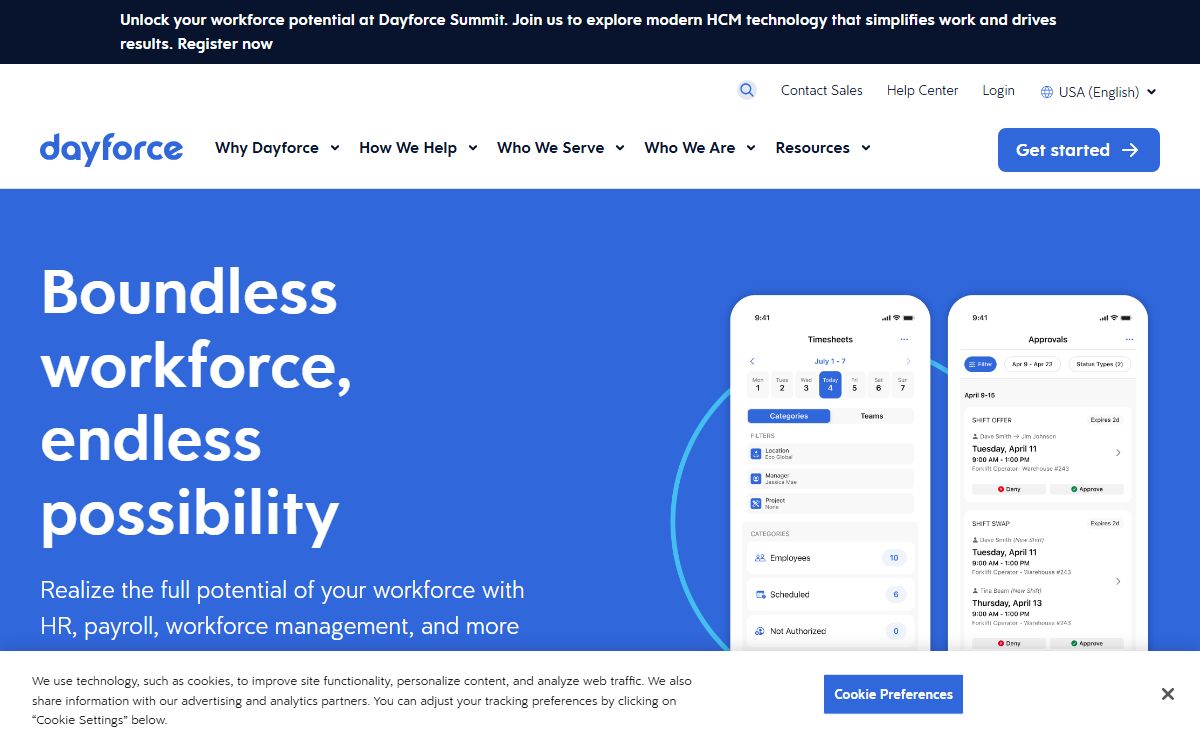
Task: Click the Timesheets phone mockup image
Action: (x=830, y=474)
